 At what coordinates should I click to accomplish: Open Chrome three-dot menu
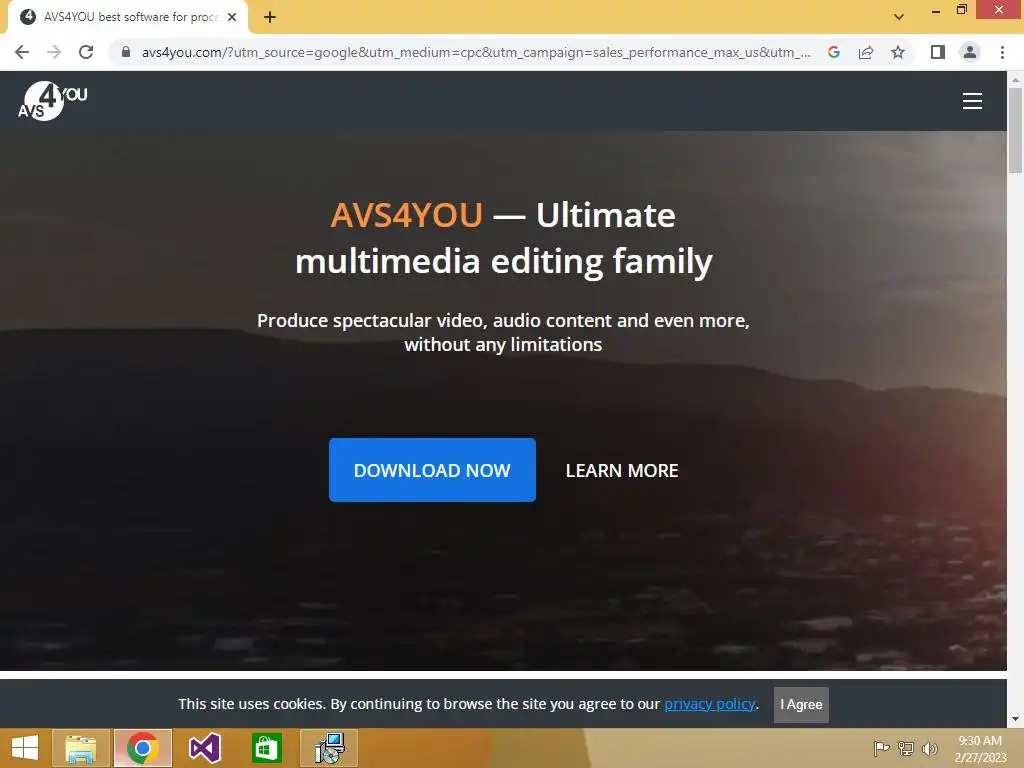1002,52
